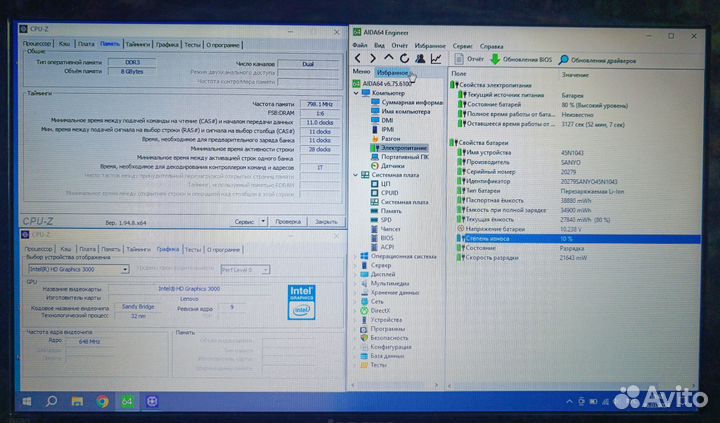This screenshot has width=720, height=423.
Task: Click the AIDA64 up-level arrow icon
Action: click(388, 58)
